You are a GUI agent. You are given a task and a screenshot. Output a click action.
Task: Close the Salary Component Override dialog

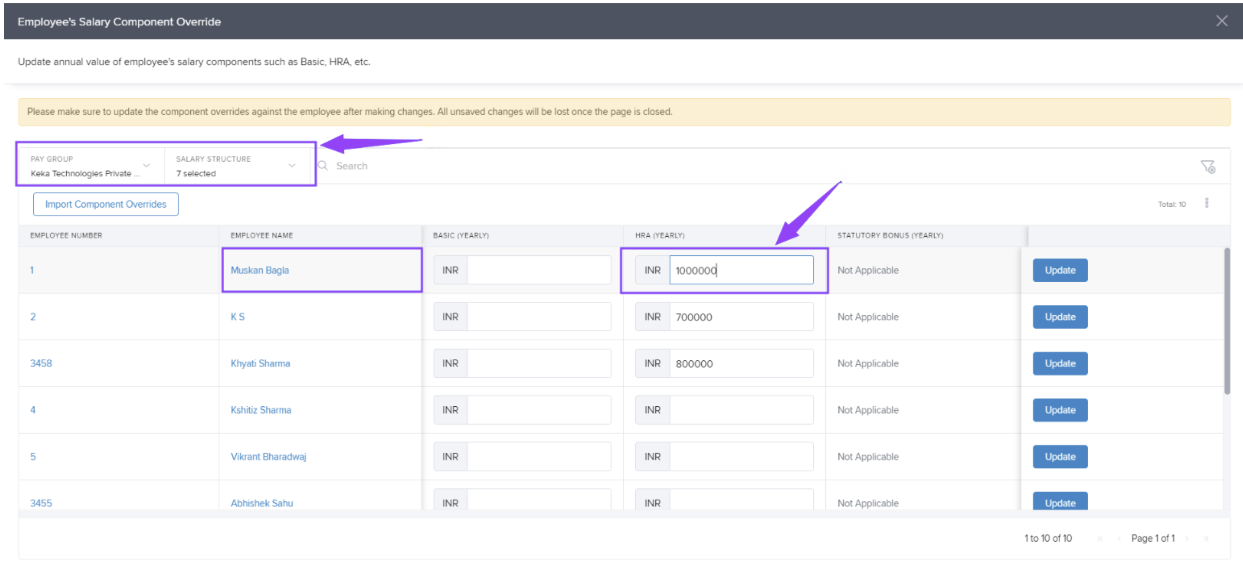(1221, 21)
